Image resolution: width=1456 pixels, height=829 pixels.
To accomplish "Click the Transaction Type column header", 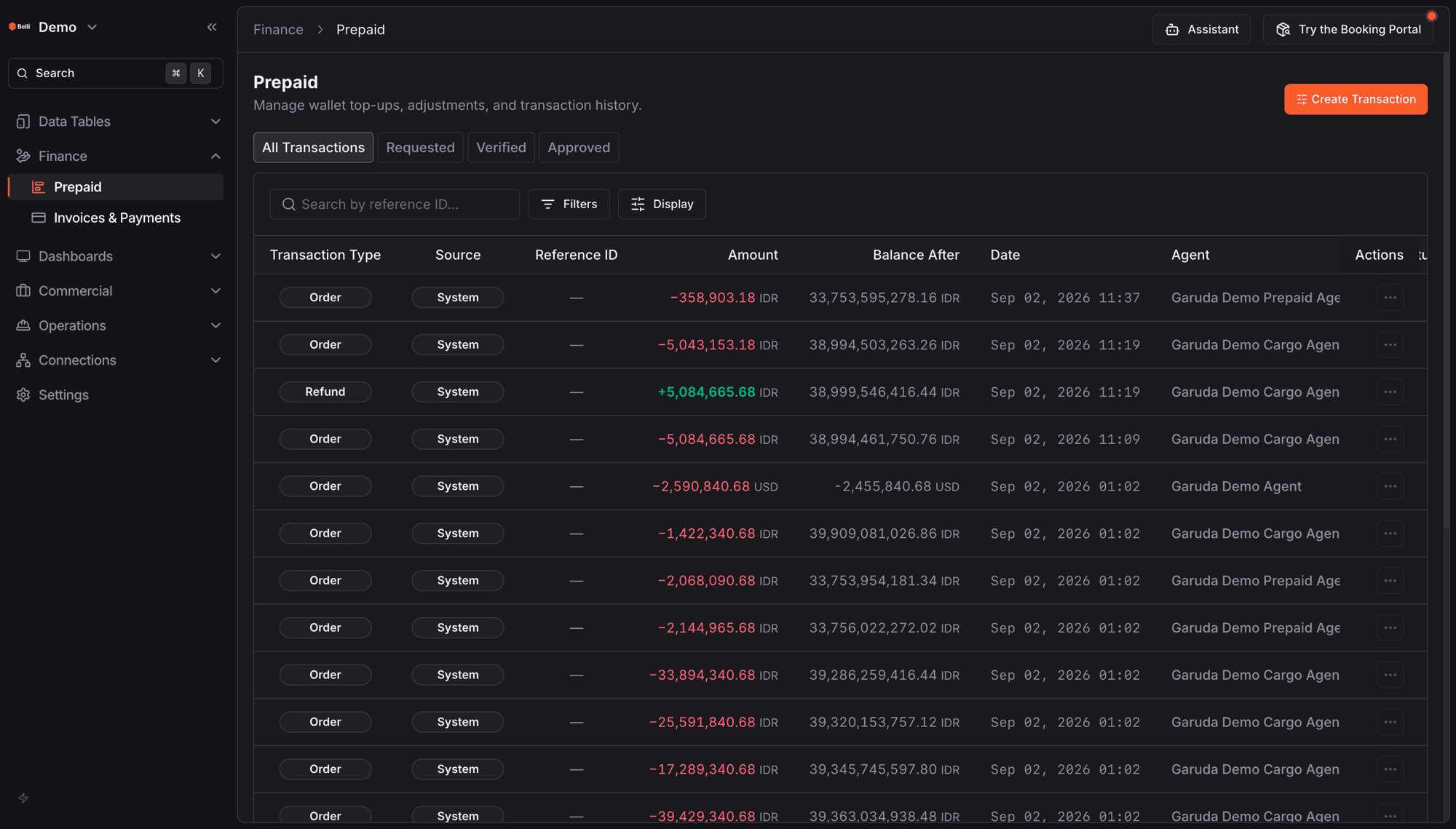I will click(x=325, y=255).
